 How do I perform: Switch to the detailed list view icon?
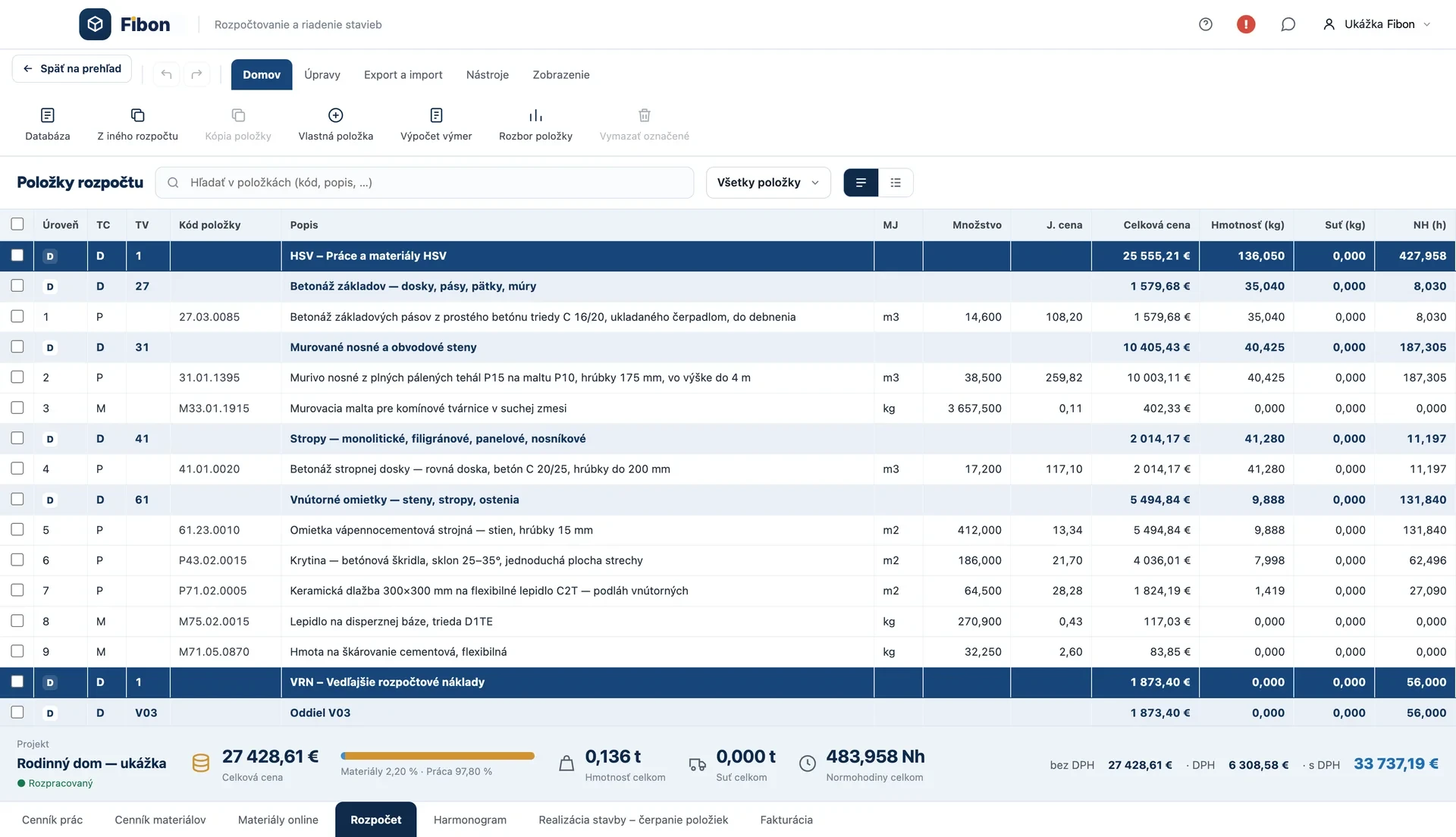[x=896, y=183]
